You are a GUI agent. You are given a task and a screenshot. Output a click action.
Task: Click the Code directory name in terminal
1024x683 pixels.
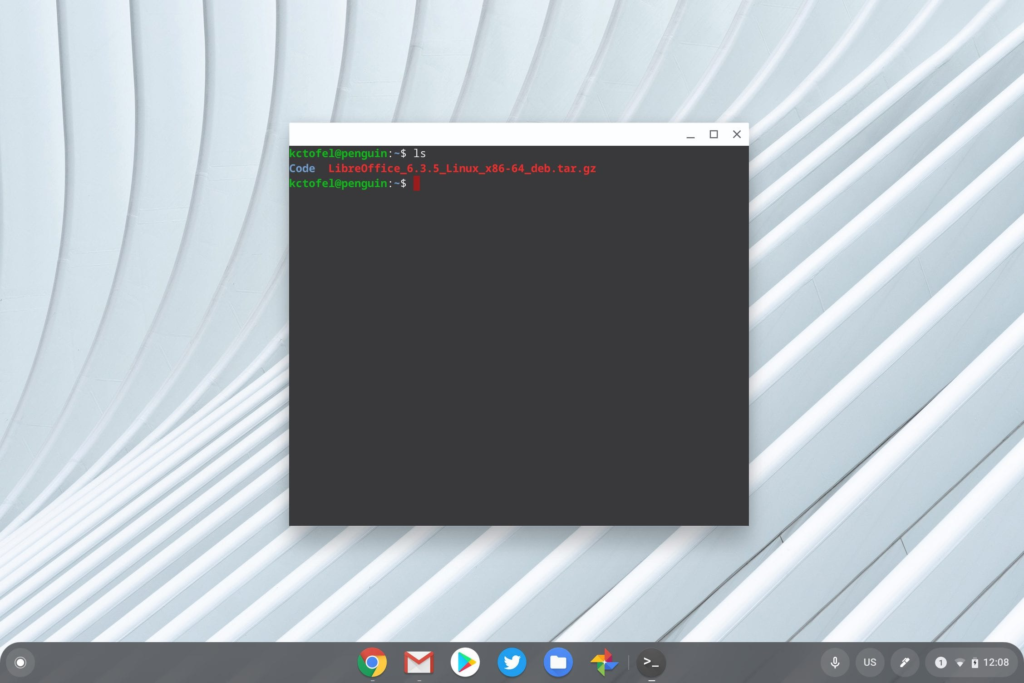tap(302, 168)
